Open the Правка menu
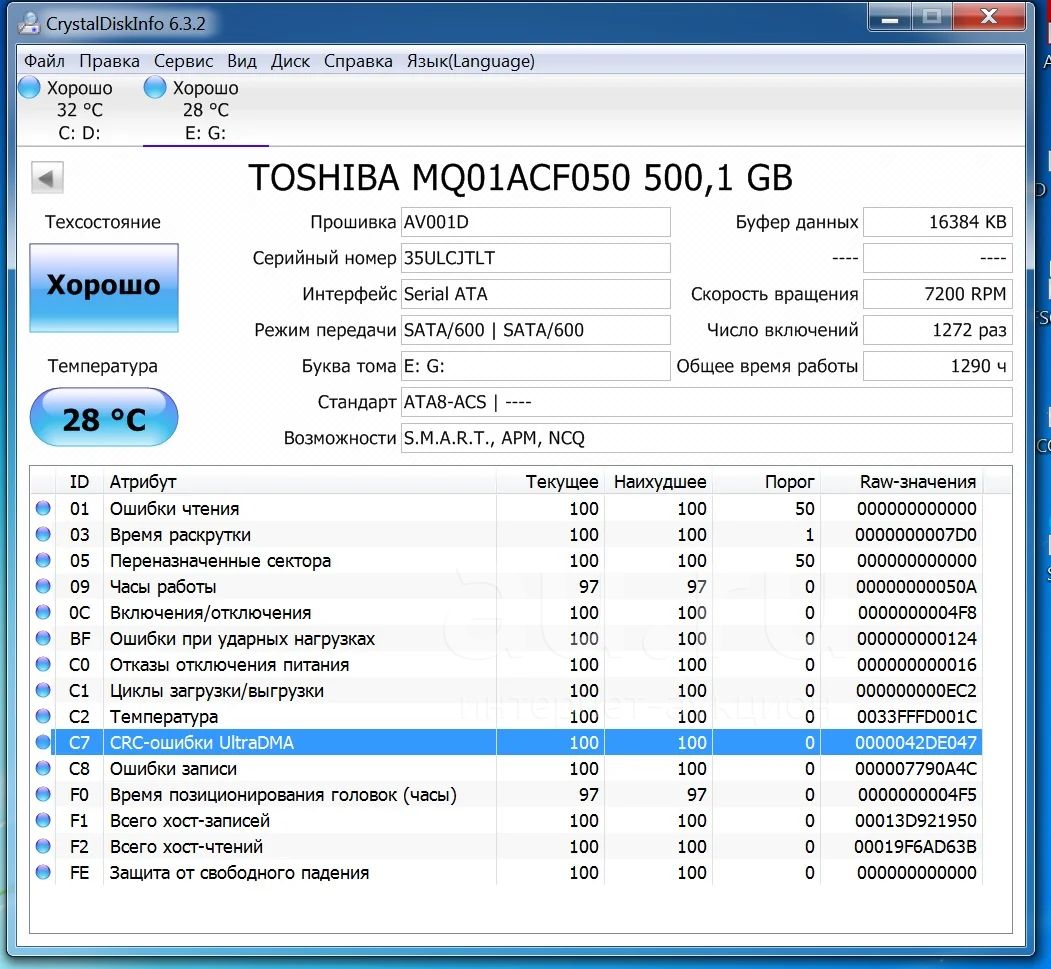Viewport: 1051px width, 969px height. [x=109, y=61]
